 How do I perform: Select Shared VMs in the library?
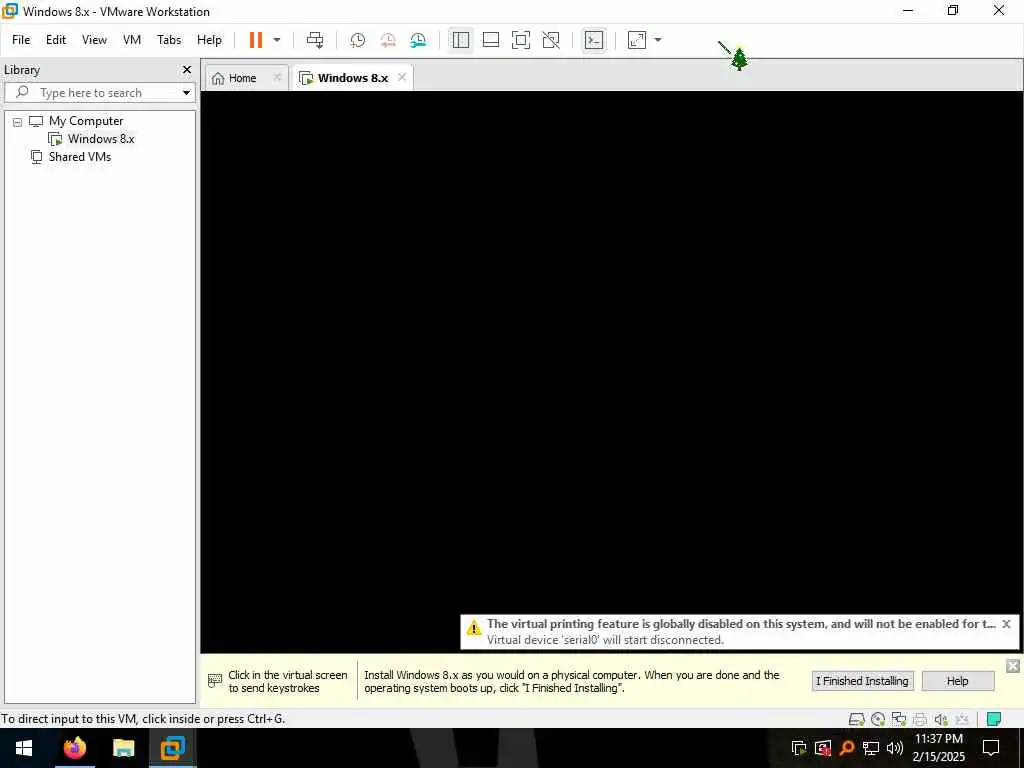click(x=80, y=157)
